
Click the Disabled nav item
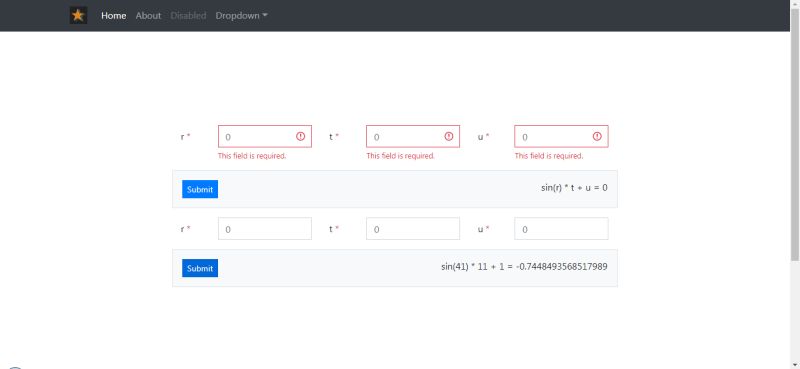point(188,16)
